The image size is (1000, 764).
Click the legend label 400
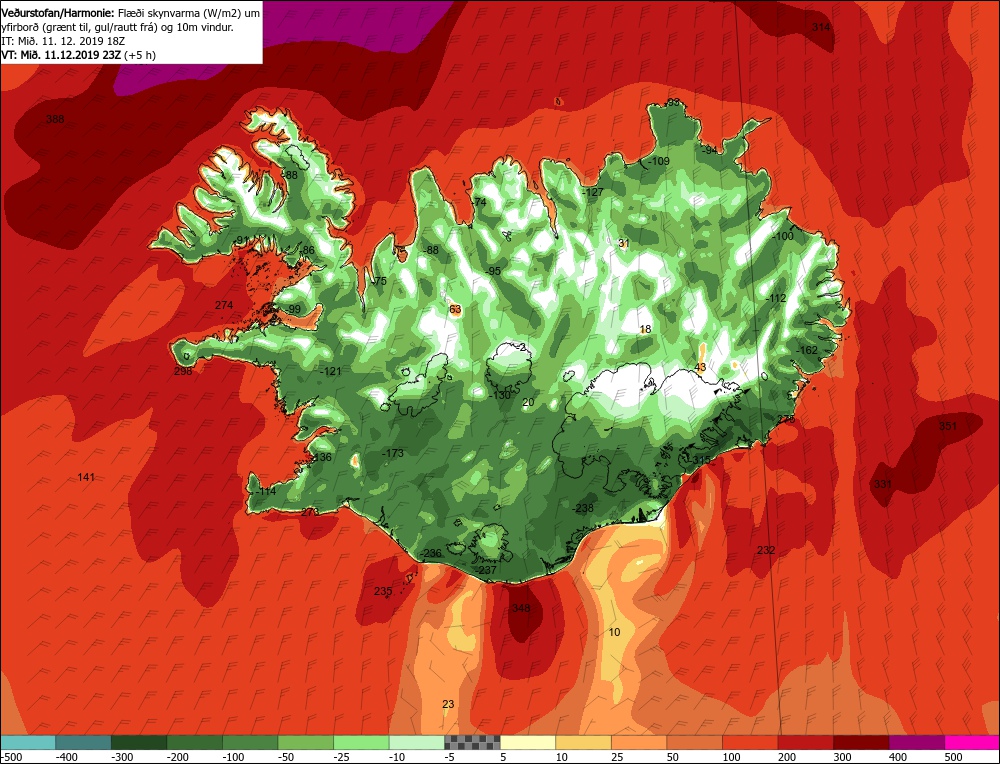897,757
